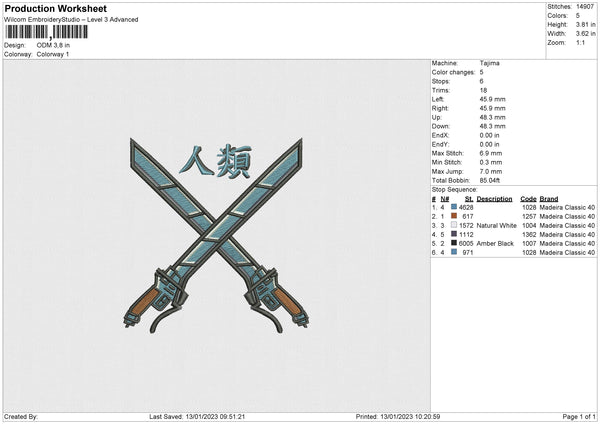This screenshot has width=600, height=424.
Task: Click the blue kanji lettering in the design
Action: coord(216,161)
